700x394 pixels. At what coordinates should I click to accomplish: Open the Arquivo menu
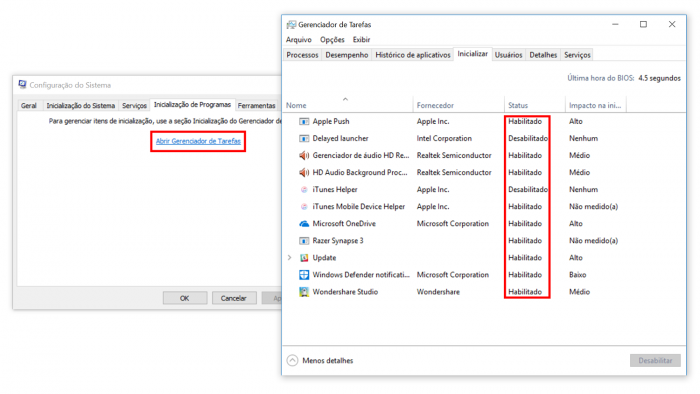[299, 40]
